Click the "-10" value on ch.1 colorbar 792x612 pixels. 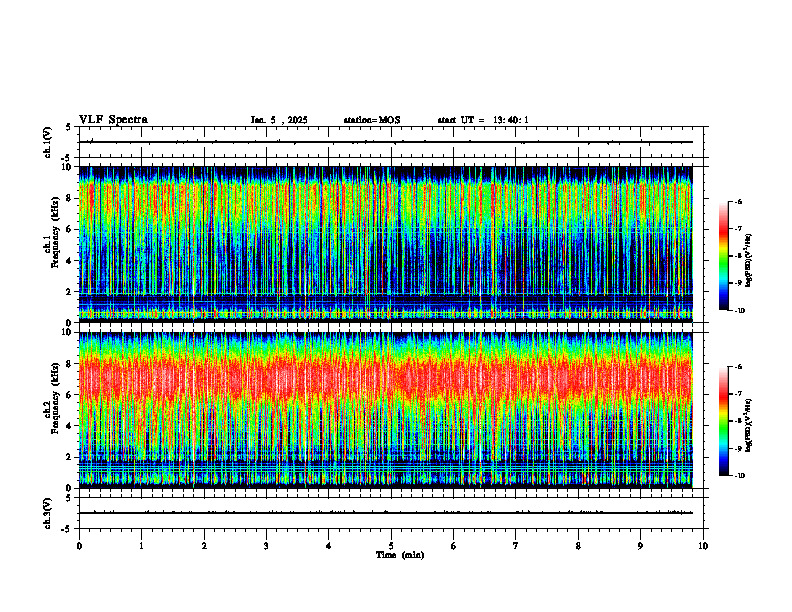[740, 311]
